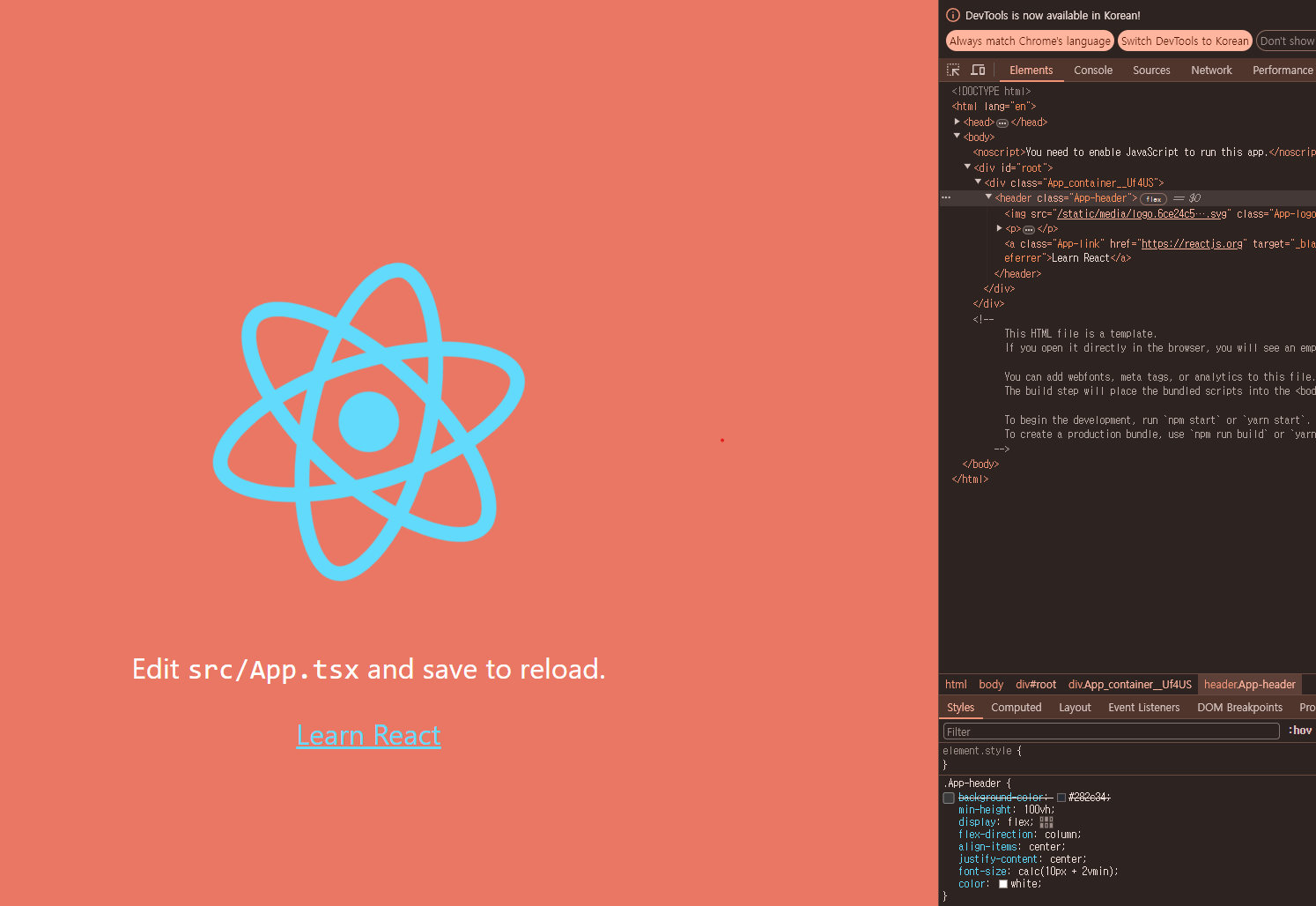This screenshot has height=906, width=1316.
Task: Click the min-height 100vh declaration
Action: (1006, 809)
